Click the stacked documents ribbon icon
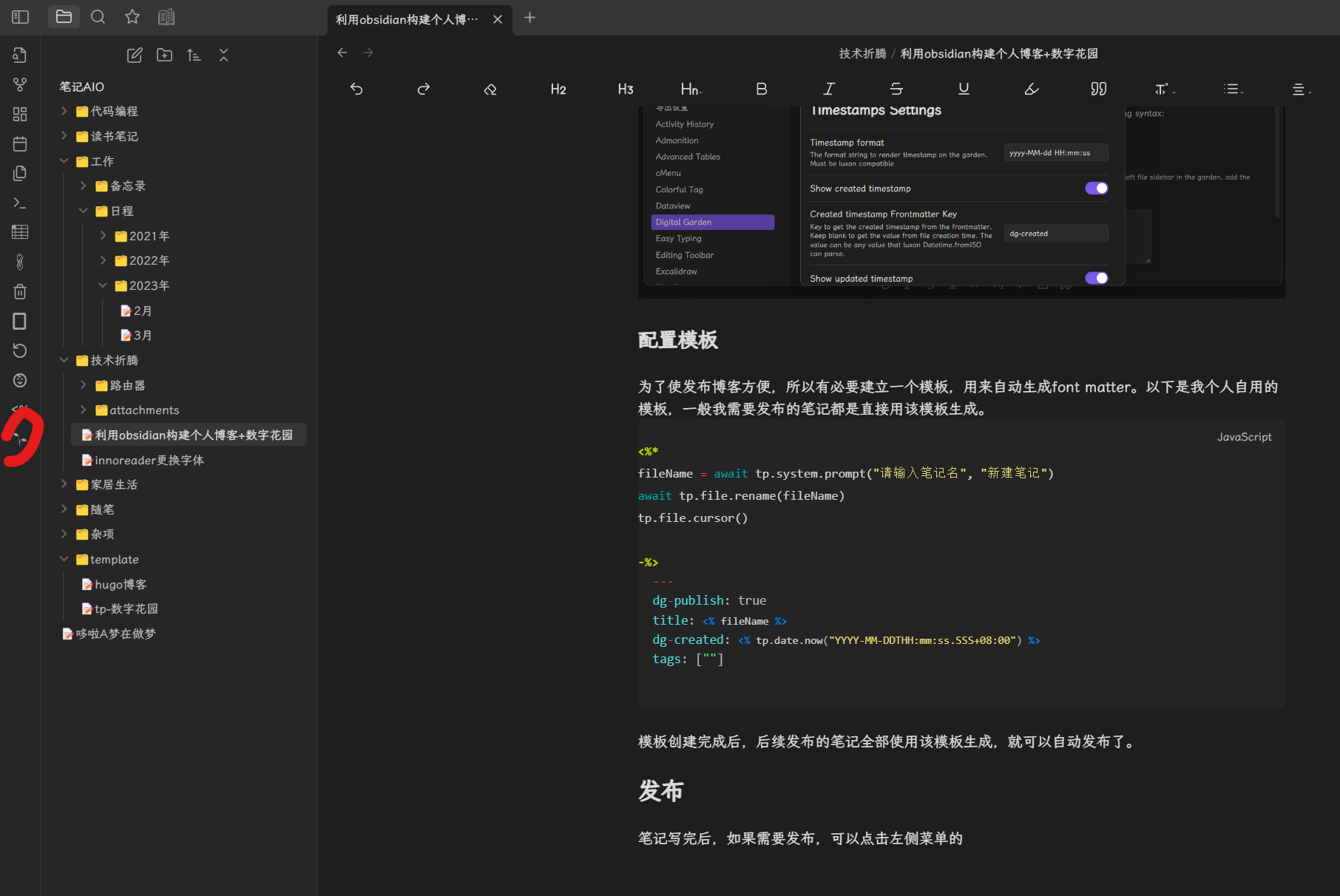Image resolution: width=1340 pixels, height=896 pixels. coord(20,173)
